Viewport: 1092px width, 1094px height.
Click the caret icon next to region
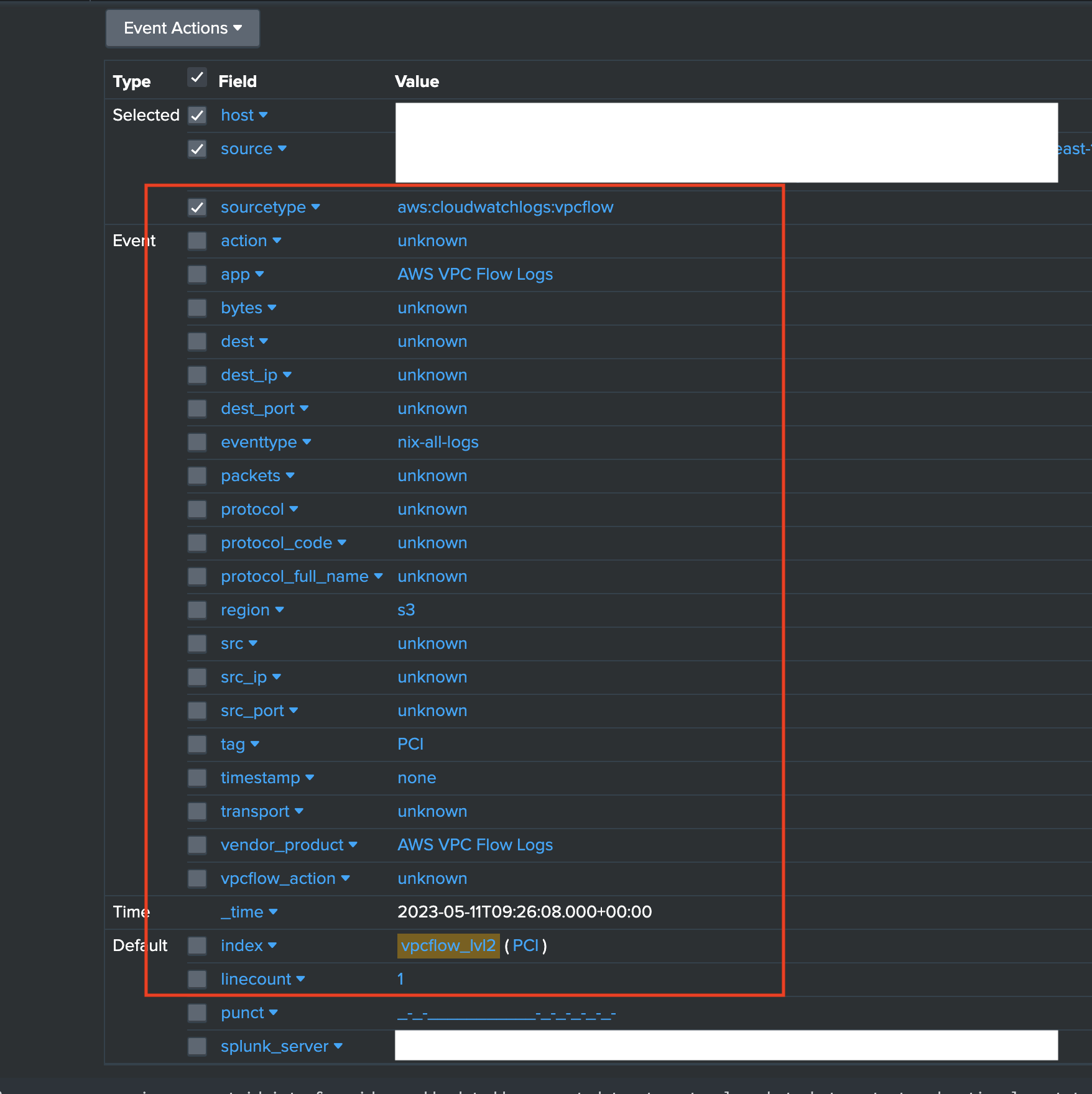(279, 610)
